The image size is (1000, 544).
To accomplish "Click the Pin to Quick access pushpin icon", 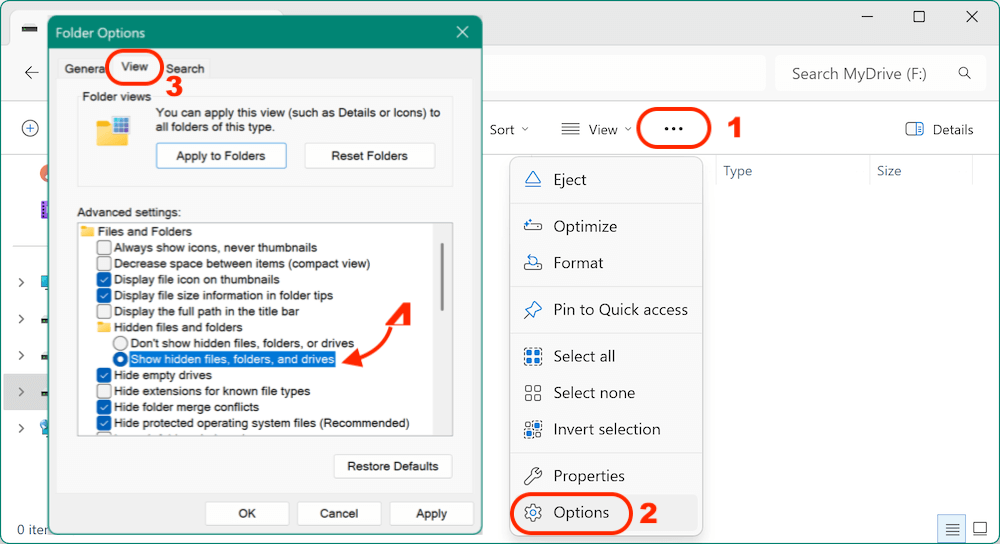I will coord(533,309).
